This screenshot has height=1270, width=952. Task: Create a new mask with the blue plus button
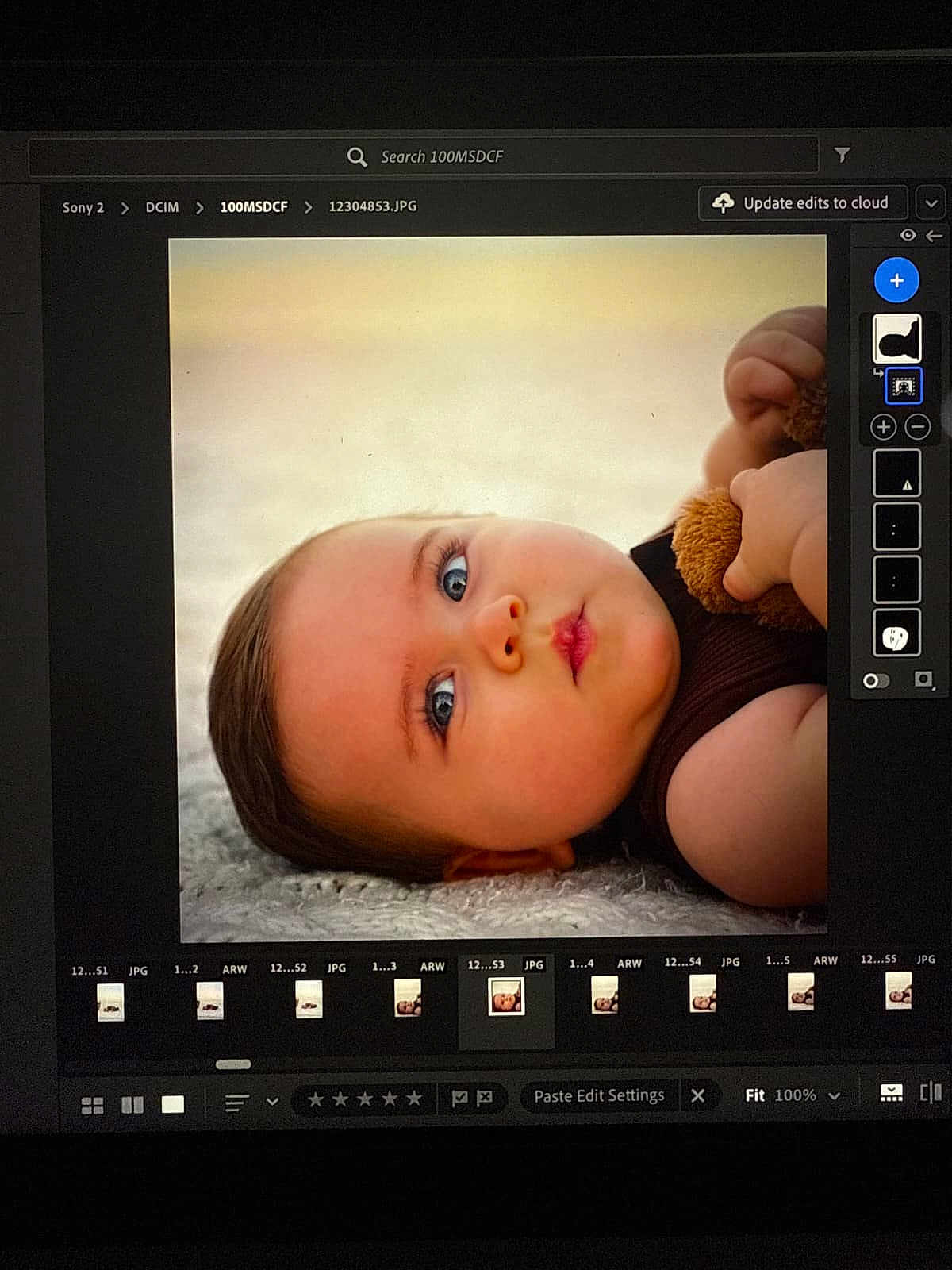(x=896, y=280)
